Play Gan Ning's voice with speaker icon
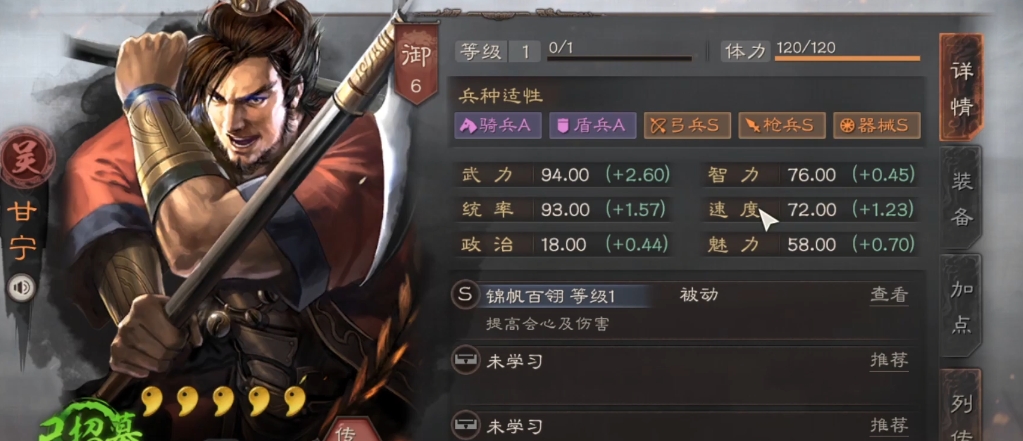Screen dimensions: 1023x441 point(22,288)
